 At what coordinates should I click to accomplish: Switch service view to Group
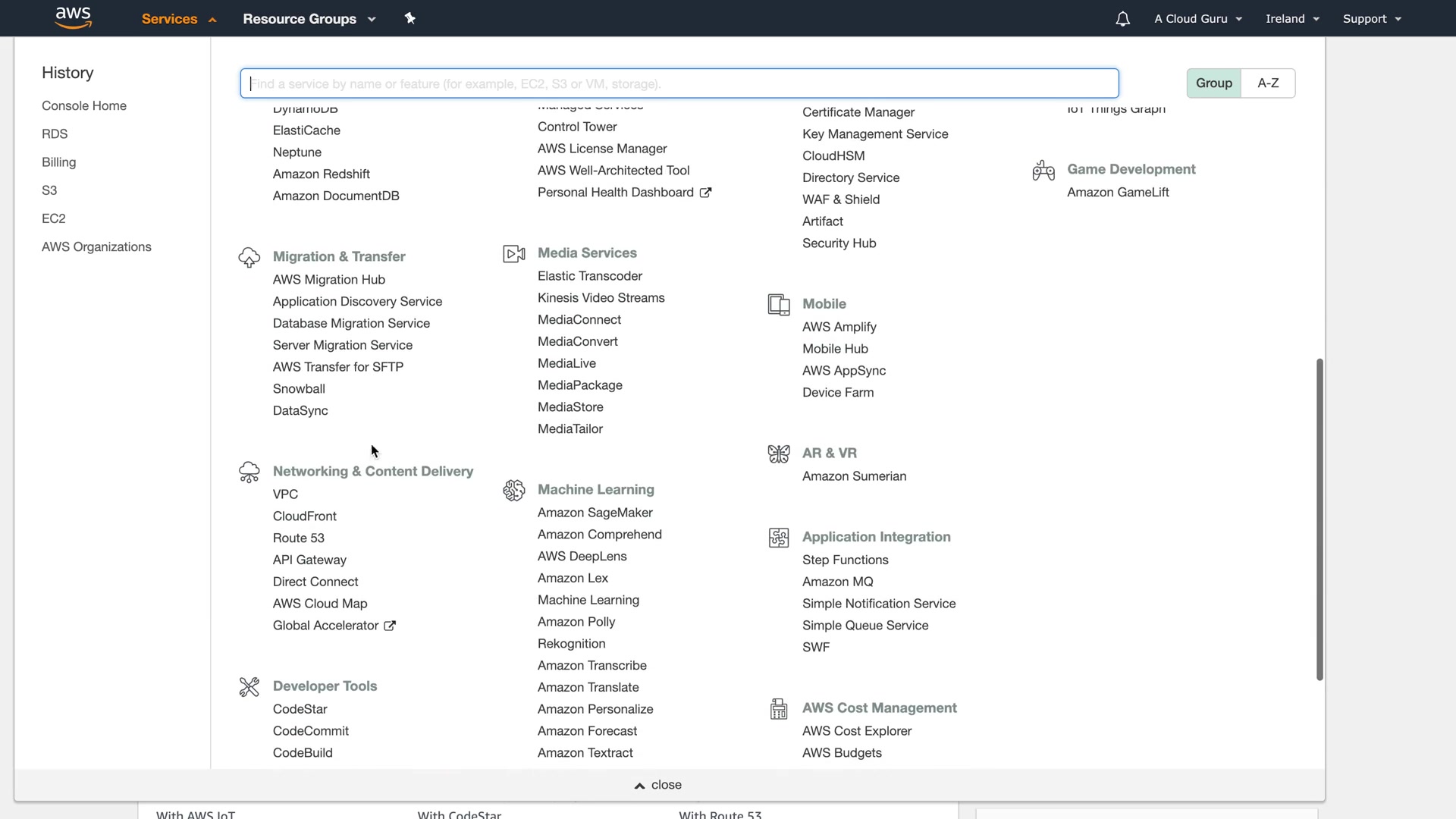click(x=1213, y=83)
